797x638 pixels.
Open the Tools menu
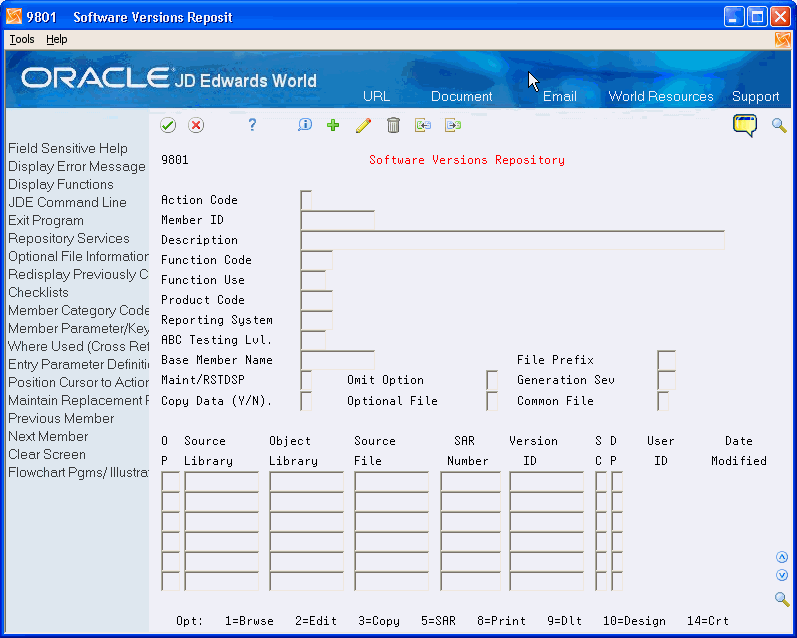[22, 39]
